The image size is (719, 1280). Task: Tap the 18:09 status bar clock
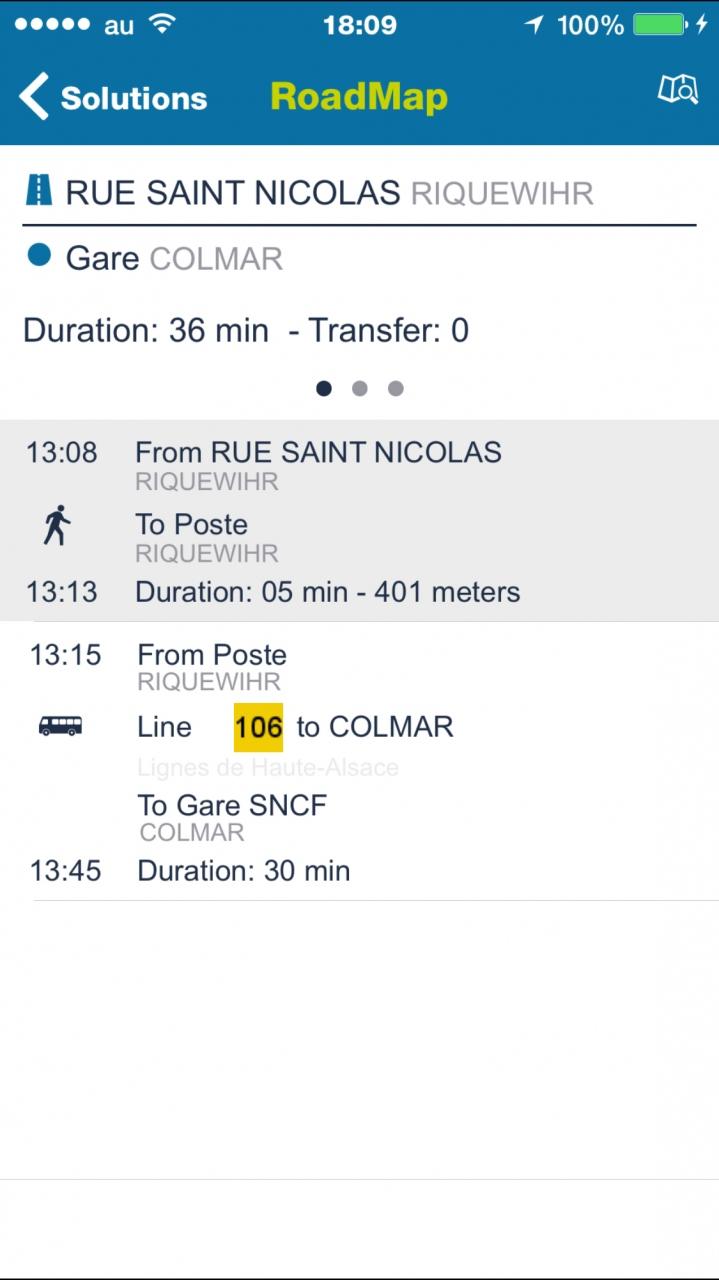click(359, 25)
